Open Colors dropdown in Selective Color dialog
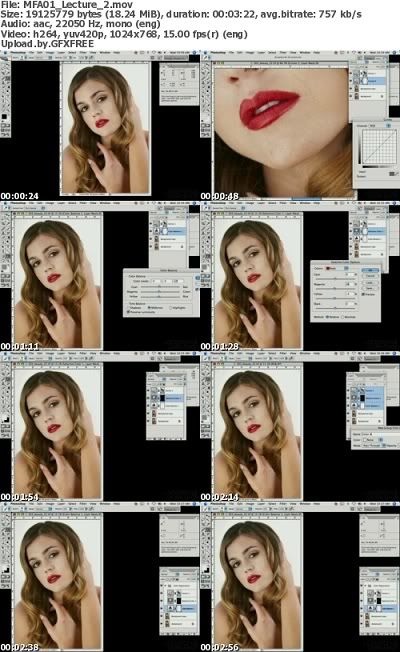 tap(337, 268)
